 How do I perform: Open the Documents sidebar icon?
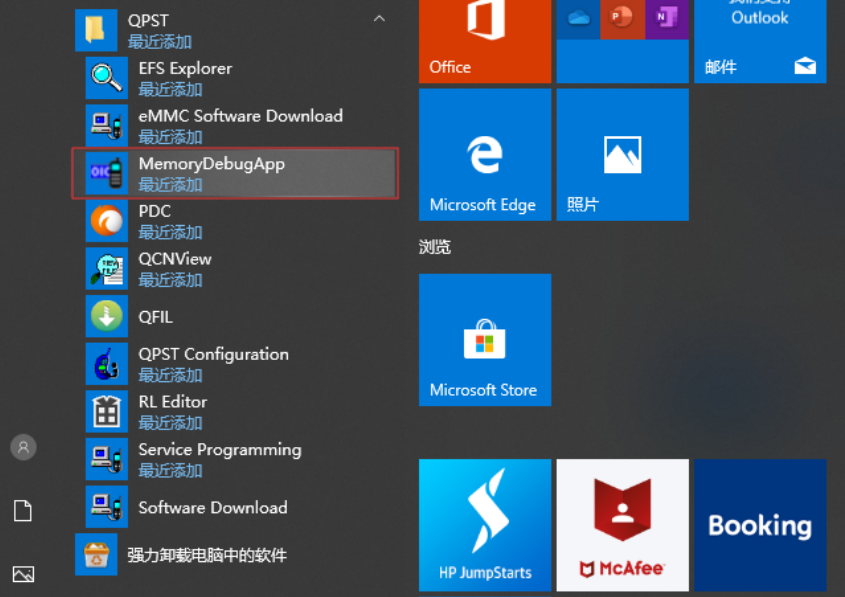(23, 510)
